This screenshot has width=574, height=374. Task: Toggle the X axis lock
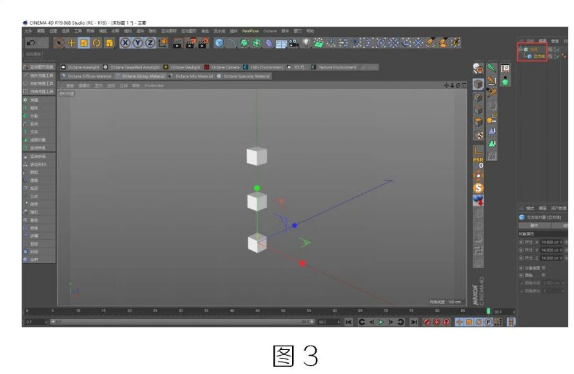pos(125,43)
